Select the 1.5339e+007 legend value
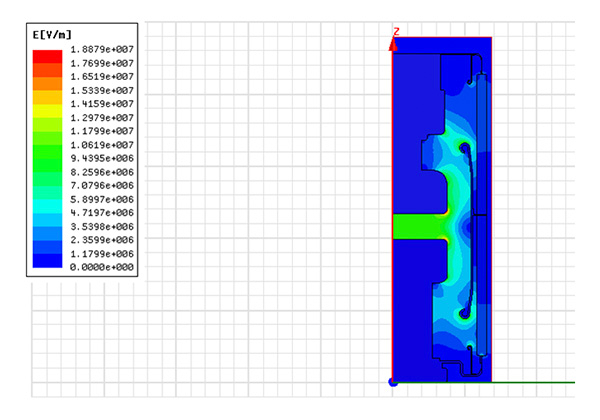 102,90
